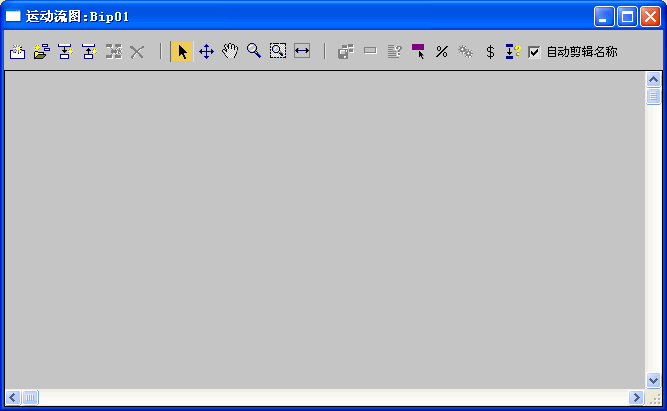The image size is (667, 411).
Task: Select the Pan hand tool
Action: click(230, 51)
